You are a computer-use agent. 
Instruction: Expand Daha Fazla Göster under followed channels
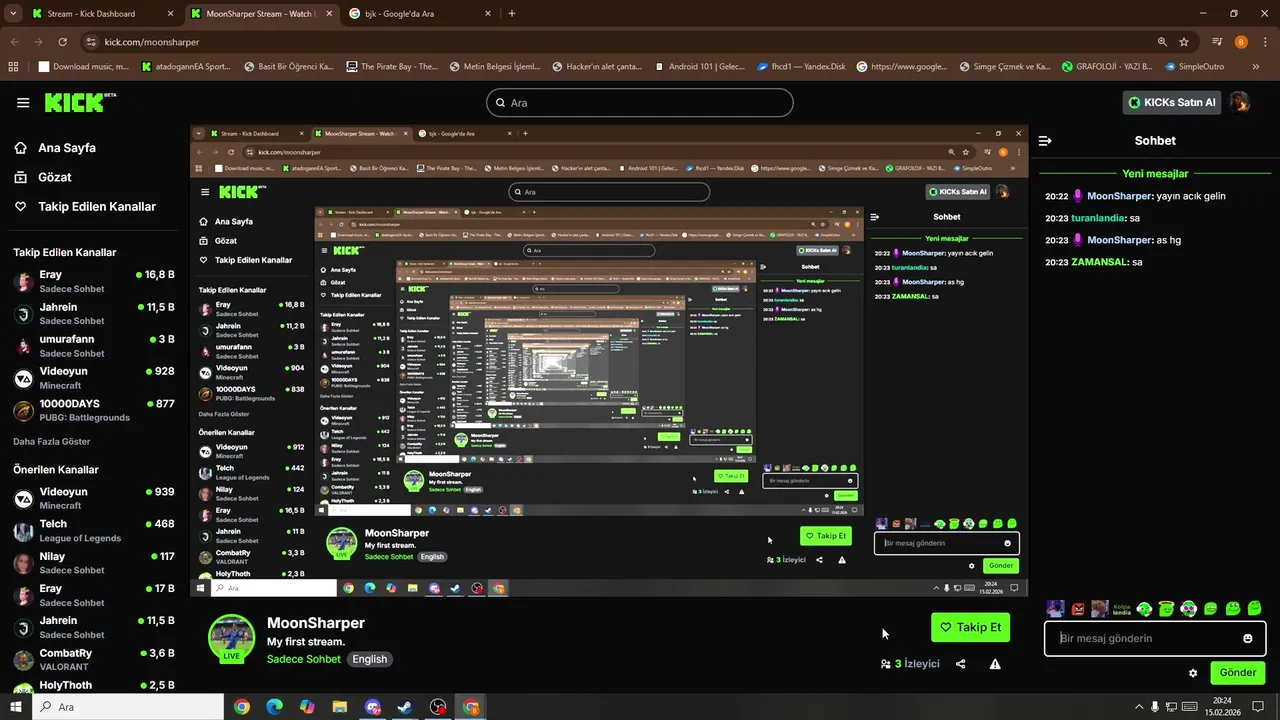pos(52,441)
